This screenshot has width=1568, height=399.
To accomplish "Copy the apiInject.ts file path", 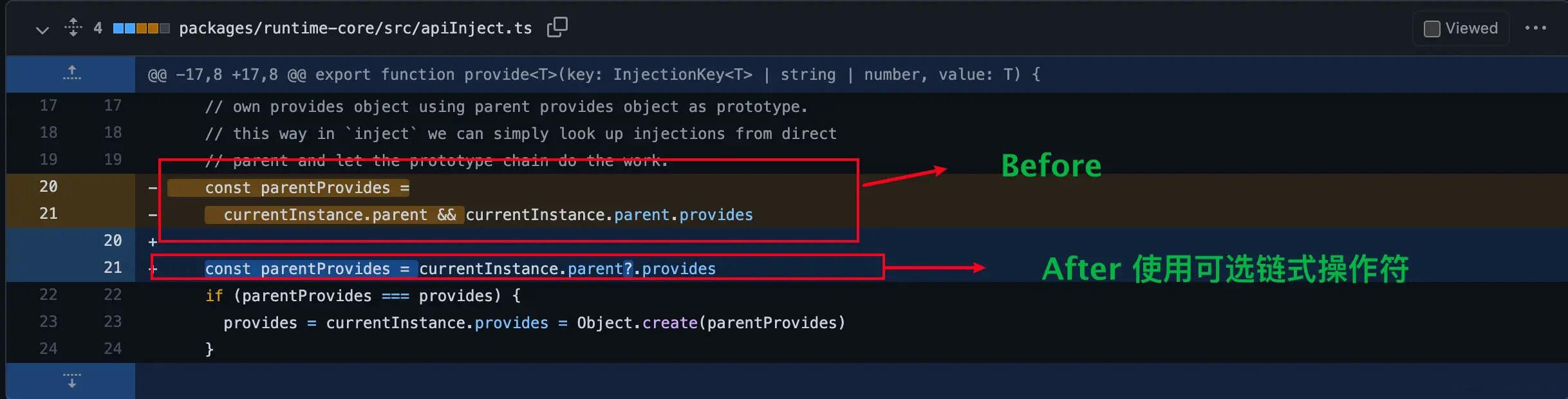I will click(x=557, y=28).
